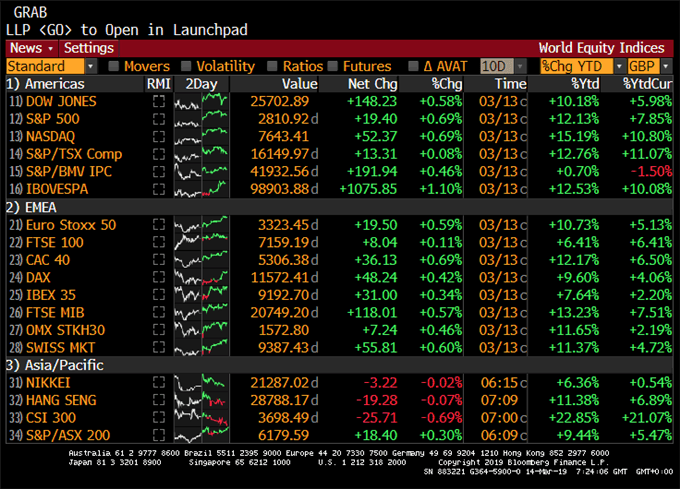The image size is (680, 489).
Task: Open the 2Day sparkline chart for DOW JONES
Action: (201, 101)
